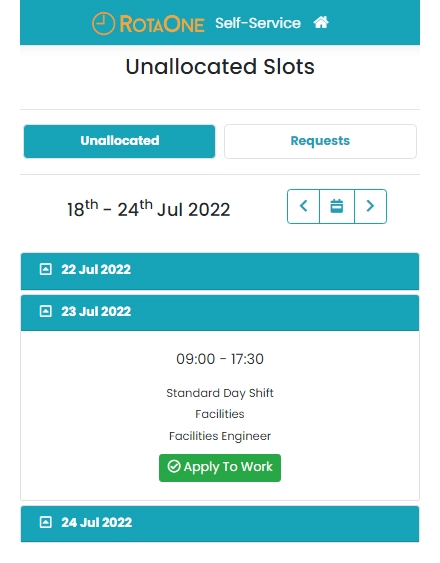Open the calendar date picker

[337, 206]
